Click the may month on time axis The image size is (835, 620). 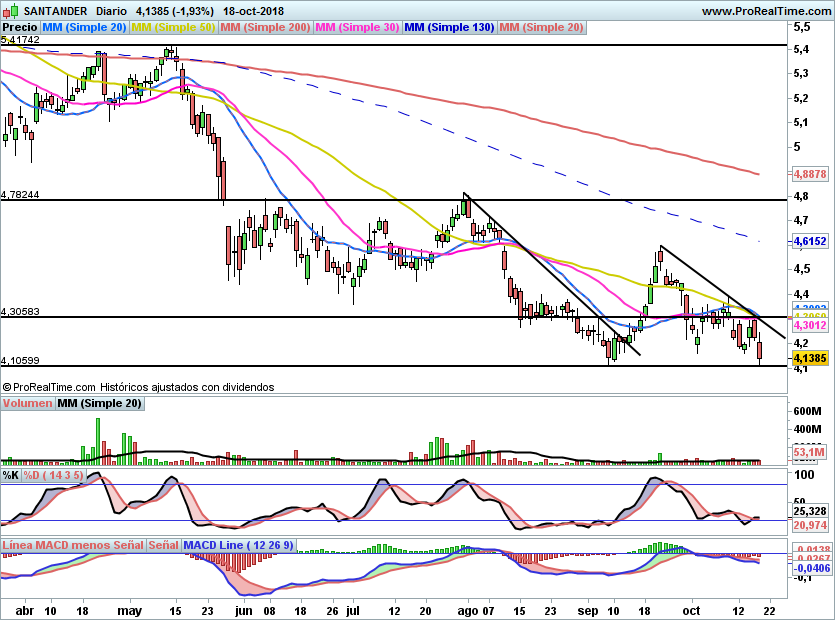click(x=129, y=611)
